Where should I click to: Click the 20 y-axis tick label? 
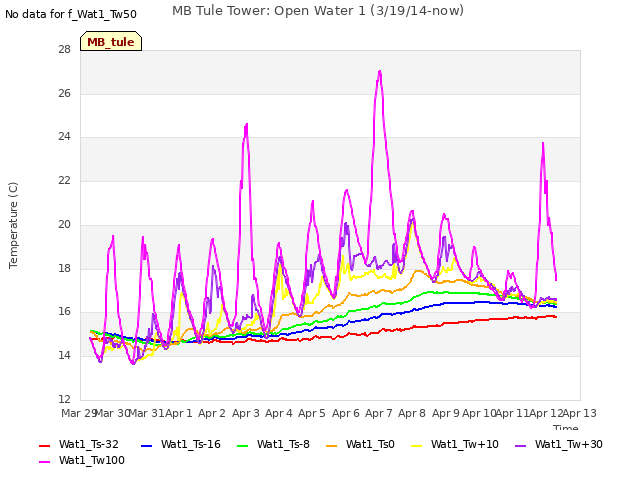[x=64, y=224]
